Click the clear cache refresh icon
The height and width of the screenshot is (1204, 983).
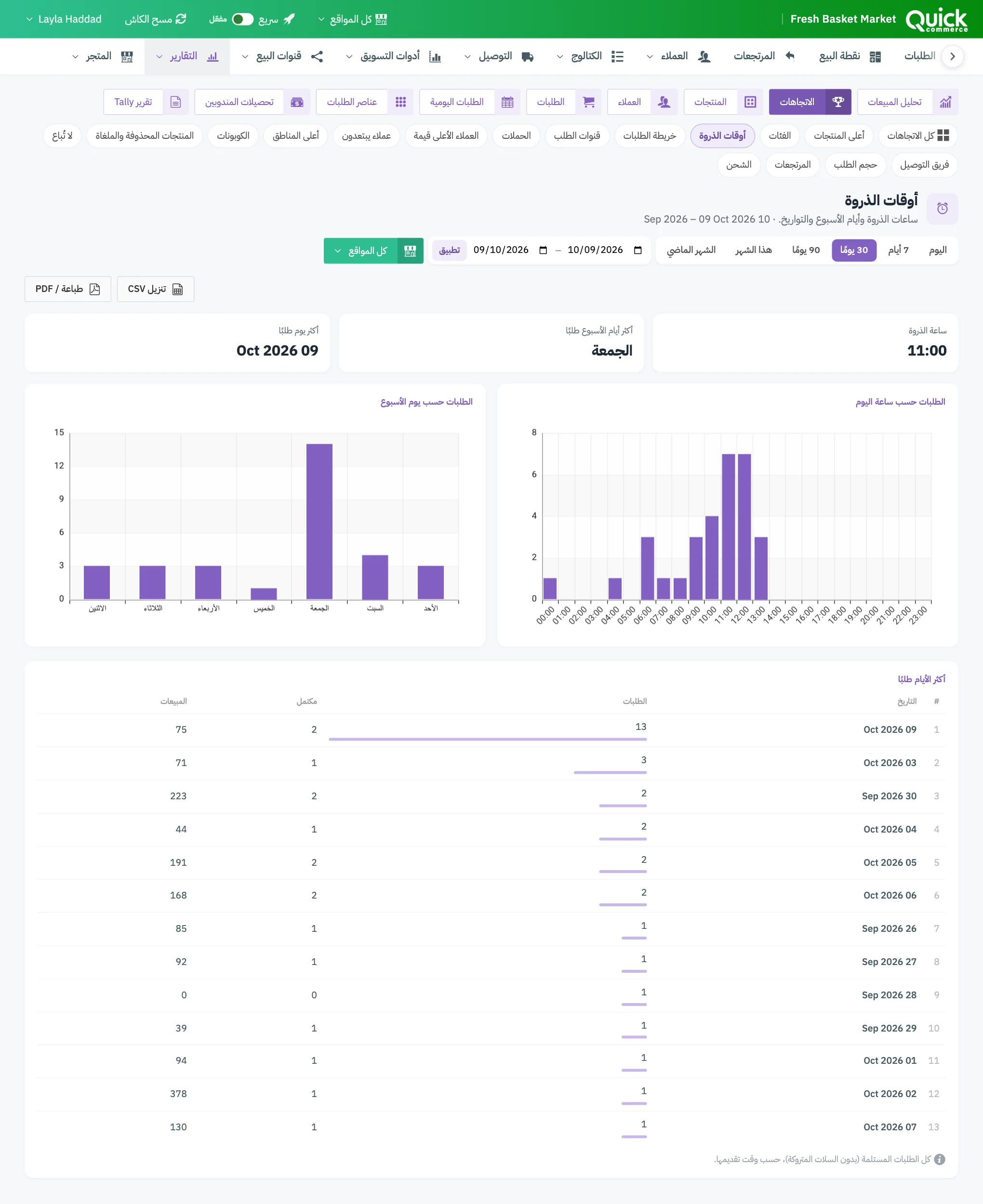pyautogui.click(x=181, y=19)
